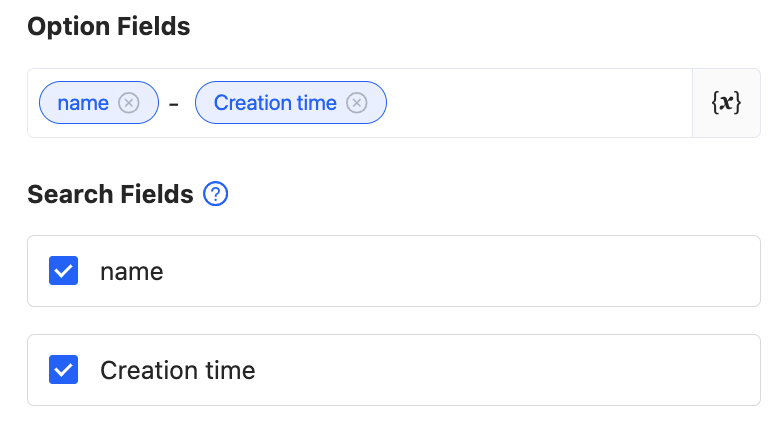Click the word name inside the blue tag
The width and height of the screenshot is (778, 422).
[x=83, y=103]
